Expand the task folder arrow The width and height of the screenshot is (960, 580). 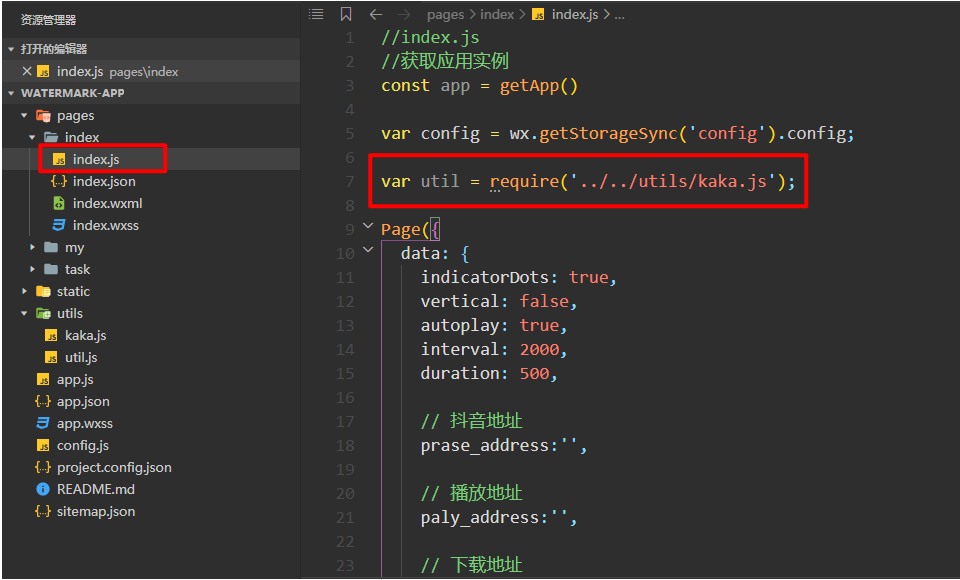(x=32, y=269)
